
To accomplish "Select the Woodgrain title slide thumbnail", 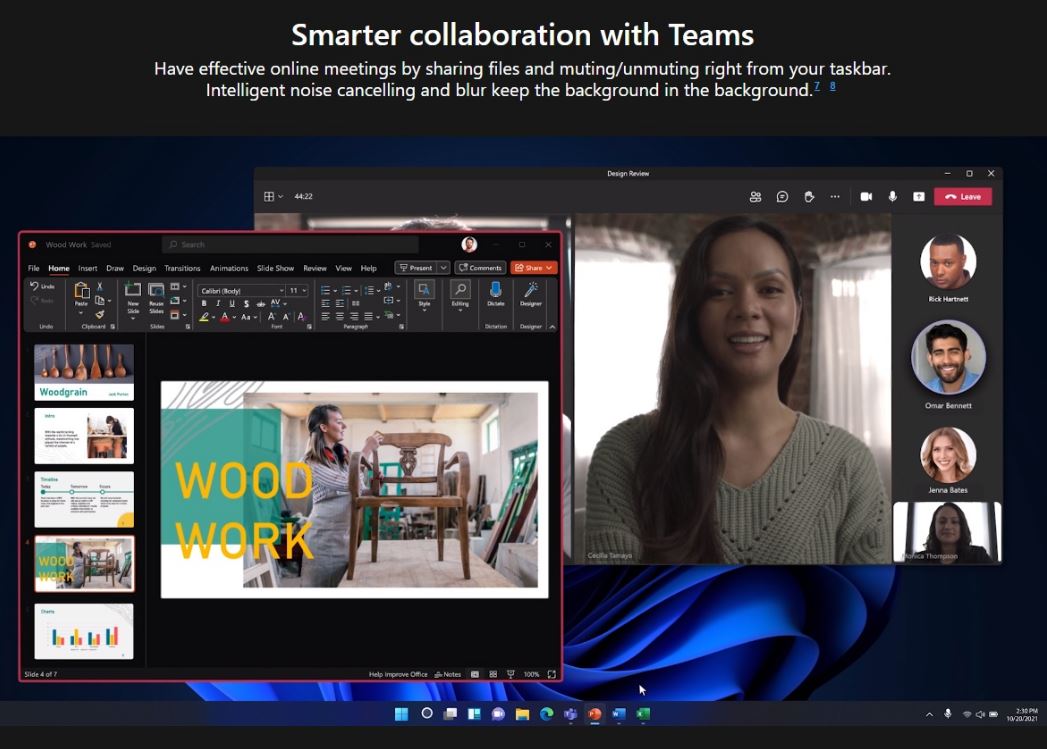I will tap(84, 372).
